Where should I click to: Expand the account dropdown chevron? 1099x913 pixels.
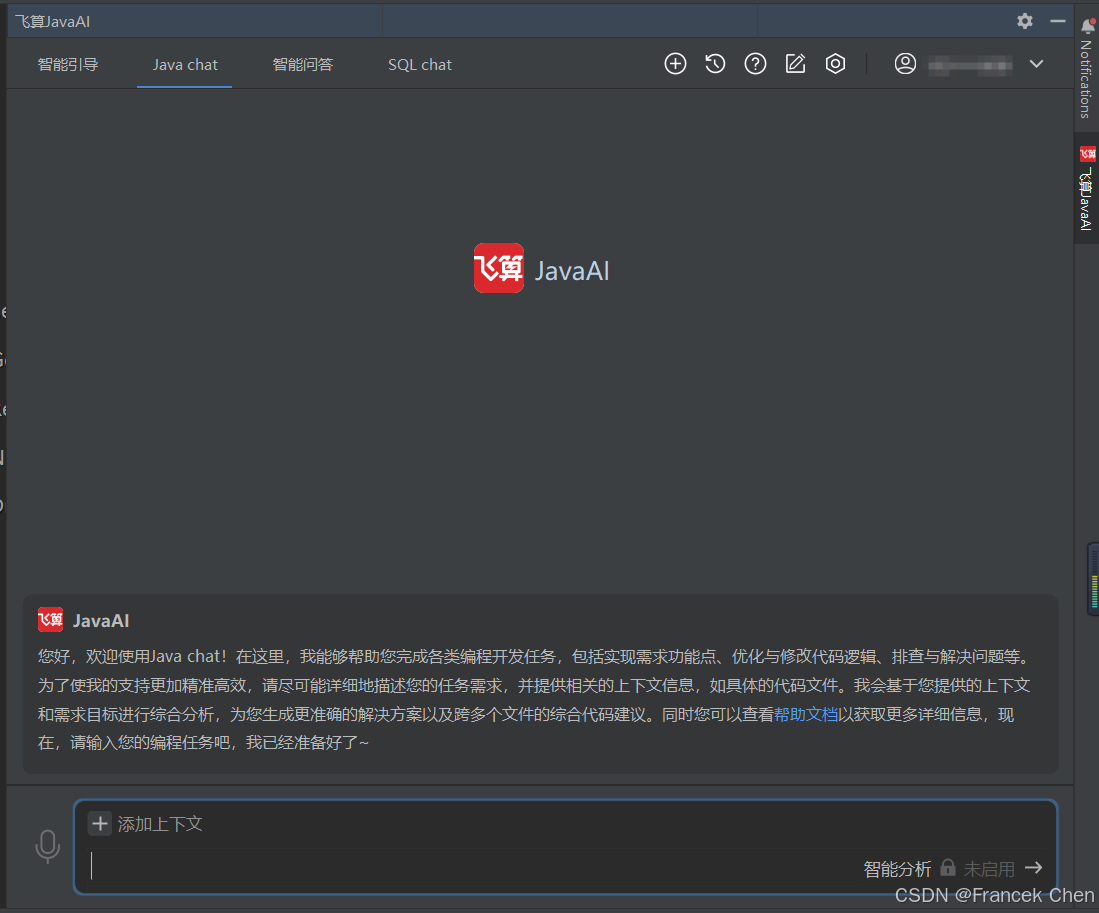click(x=1036, y=64)
